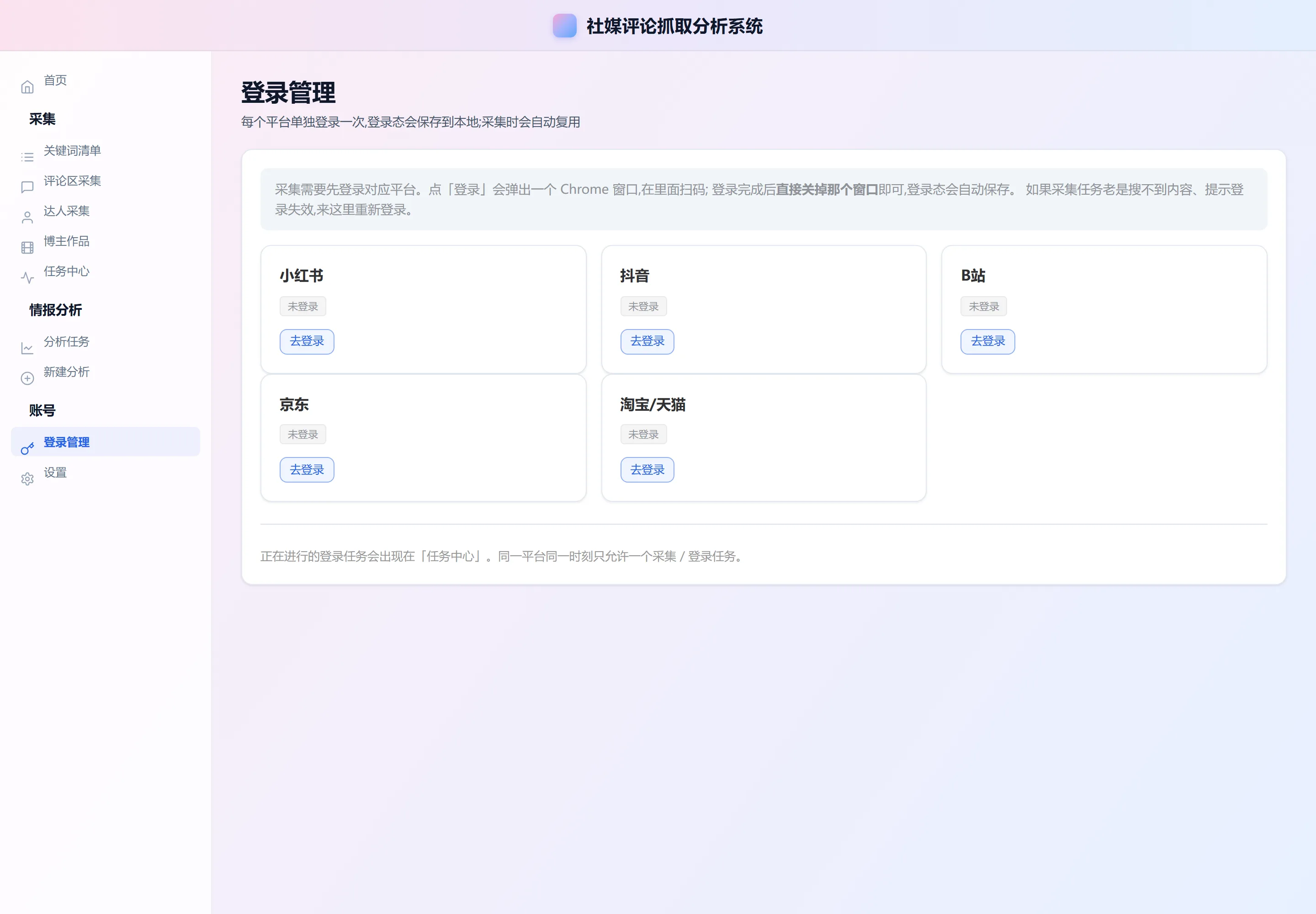
Task: Select the 登录管理 menu item
Action: (x=106, y=442)
